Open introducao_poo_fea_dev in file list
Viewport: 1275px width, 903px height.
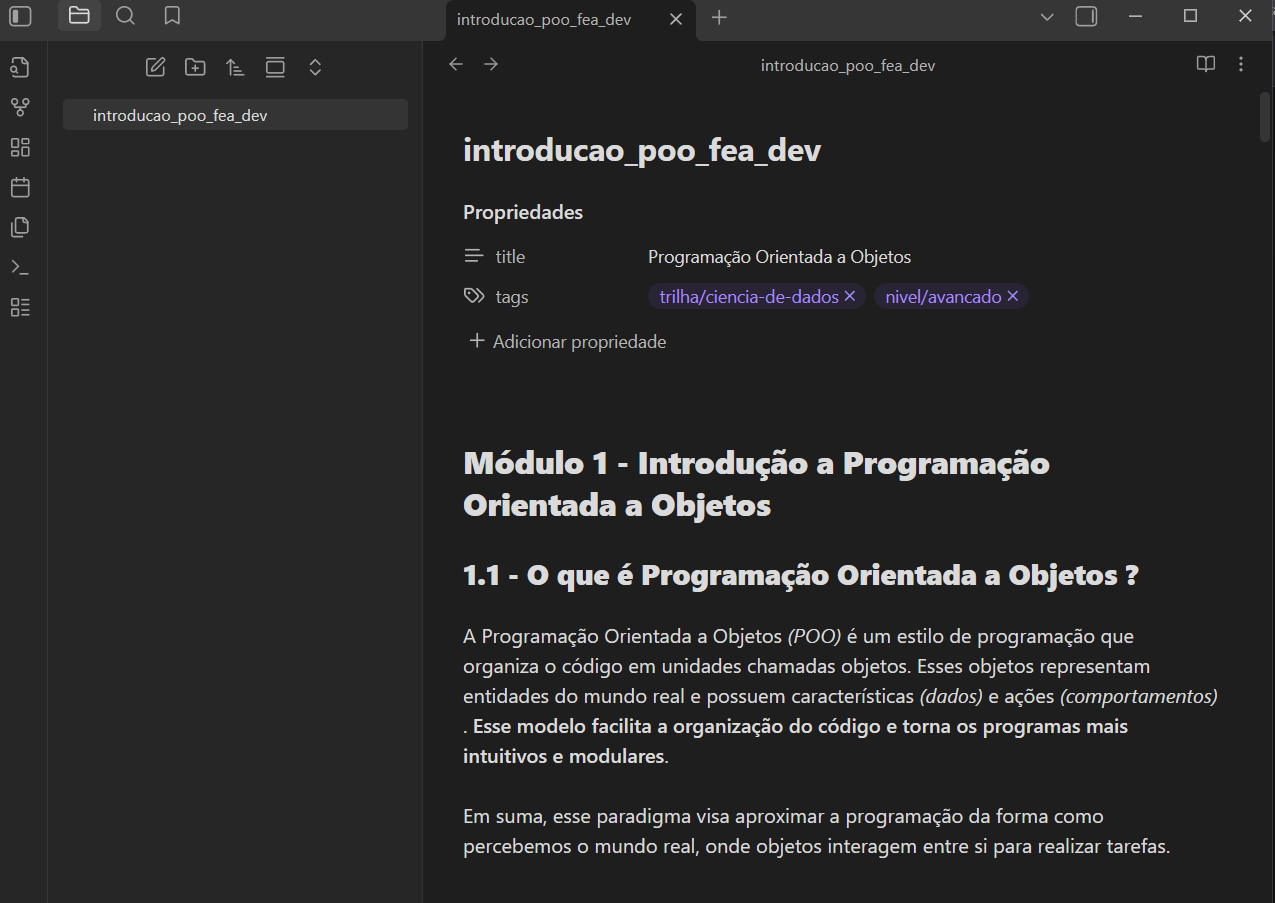click(180, 115)
